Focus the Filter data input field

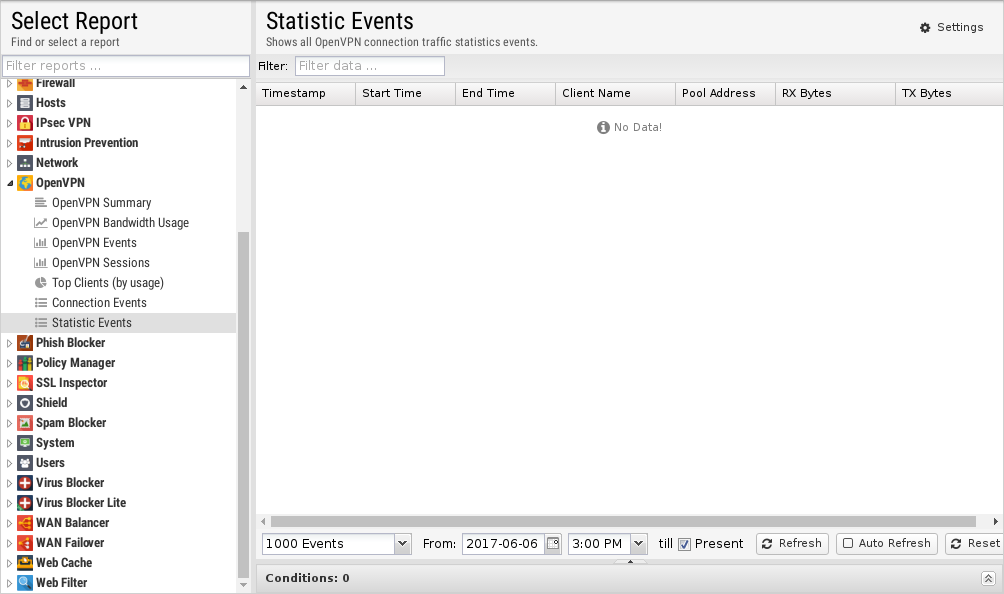[x=369, y=66]
